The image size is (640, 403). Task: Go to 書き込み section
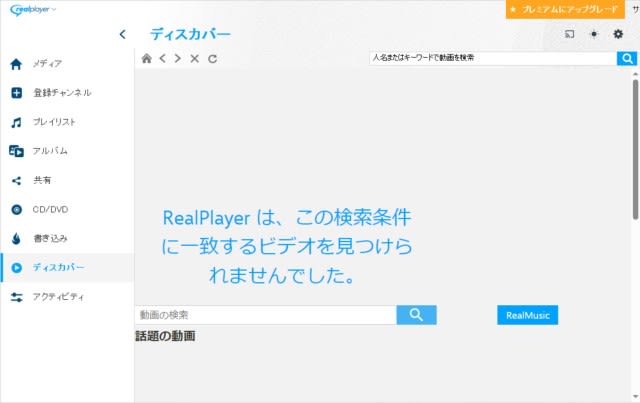[50, 238]
